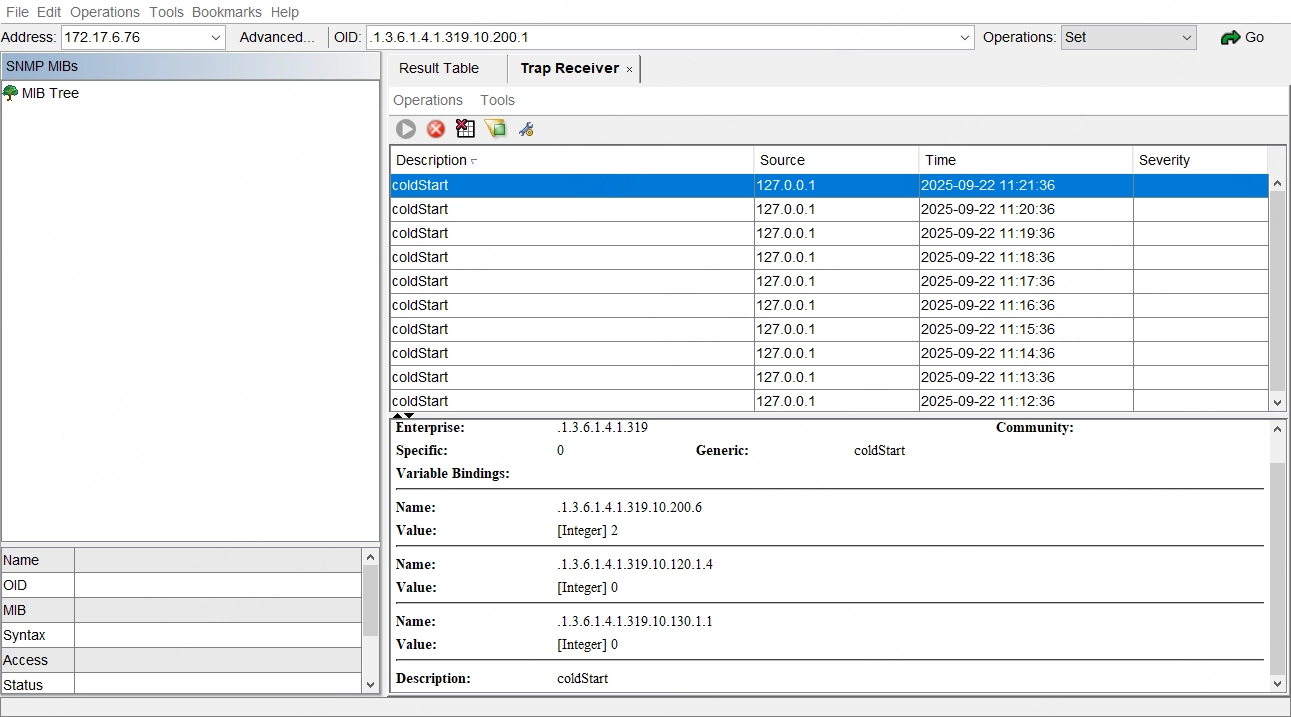Viewport: 1291px width, 717px height.
Task: Switch to the Result Table tab
Action: tap(439, 68)
